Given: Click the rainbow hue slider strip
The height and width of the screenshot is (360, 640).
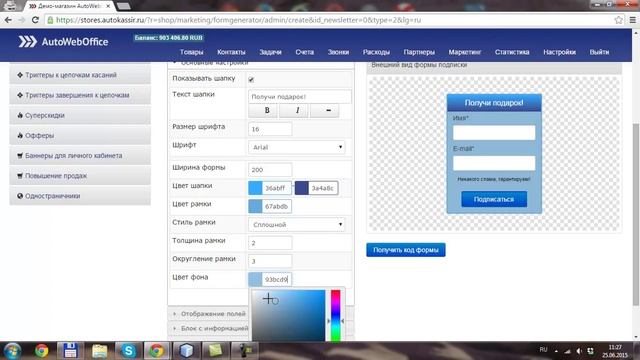Looking at the screenshot, I should 336,315.
